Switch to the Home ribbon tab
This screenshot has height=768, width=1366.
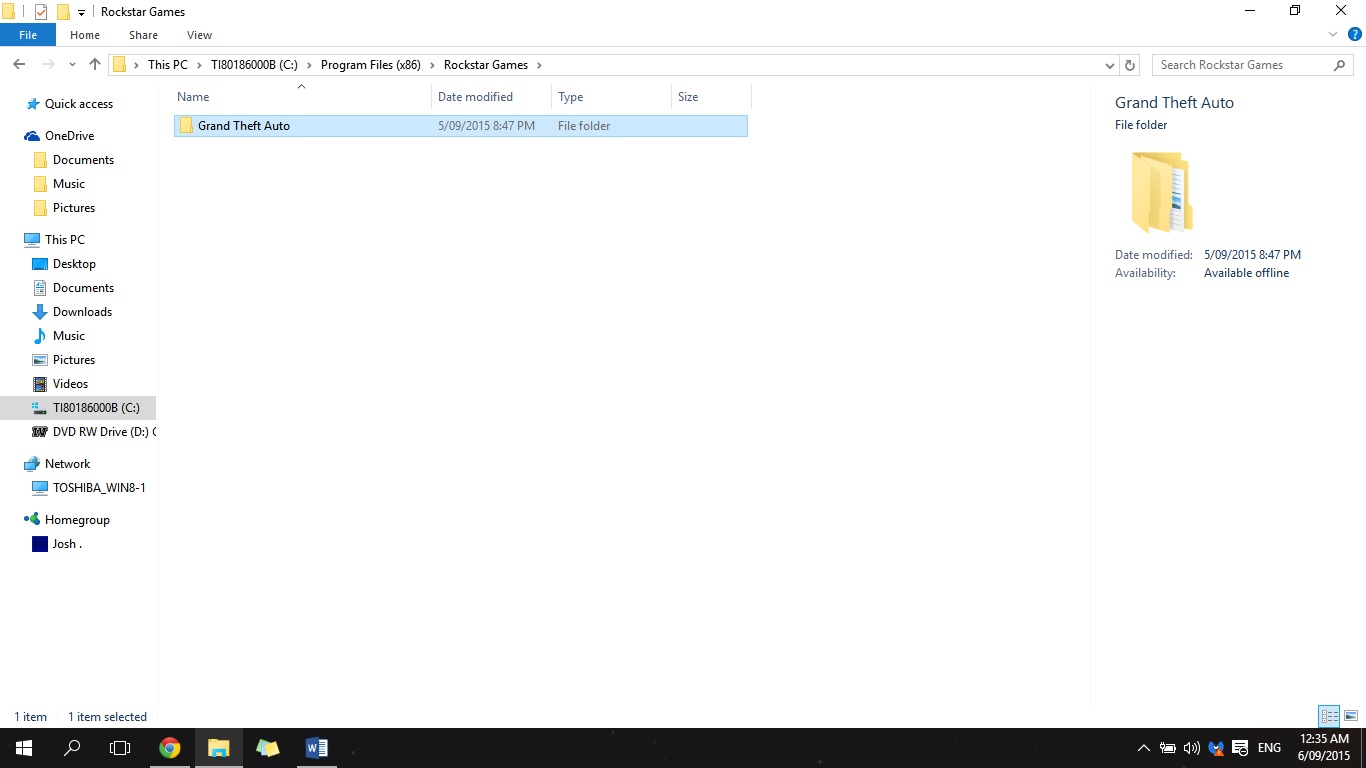click(x=85, y=35)
